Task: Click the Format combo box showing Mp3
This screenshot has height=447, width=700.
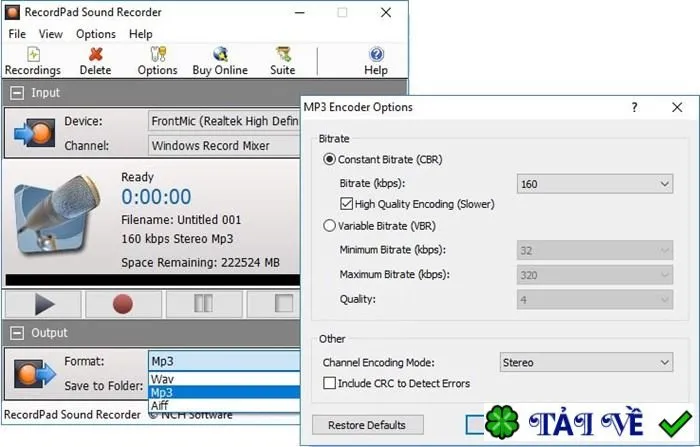Action: point(224,361)
